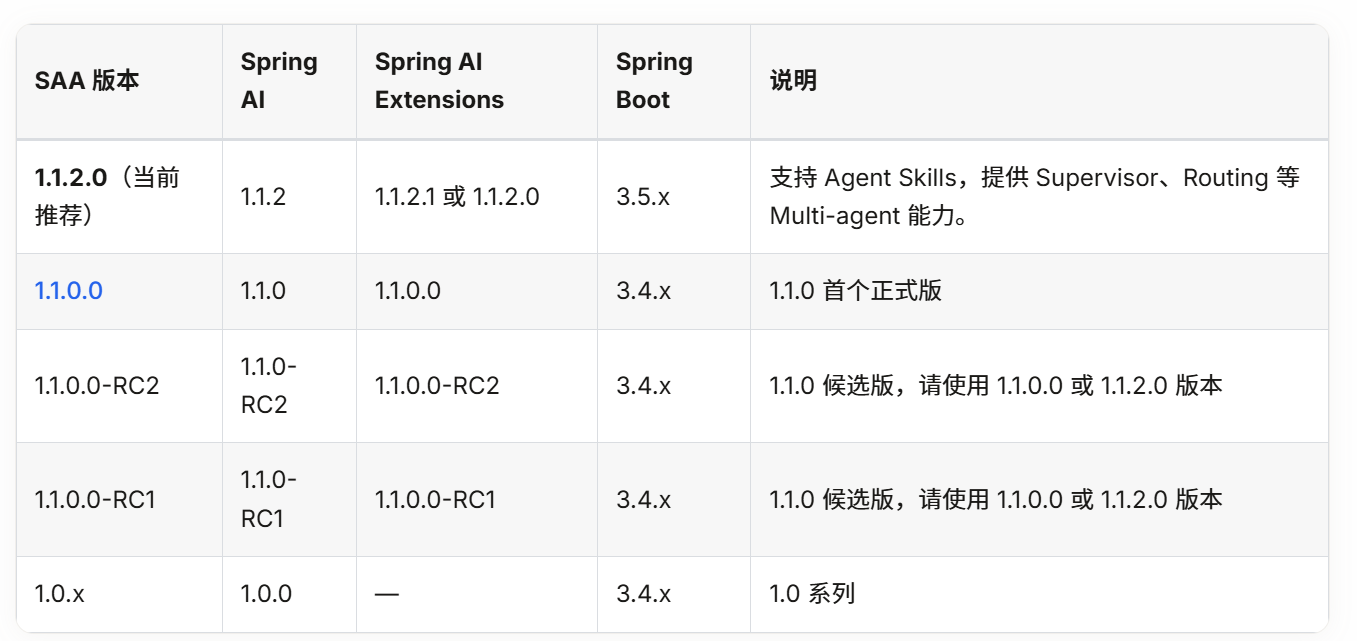Click the SAA 版本 column header

(87, 81)
